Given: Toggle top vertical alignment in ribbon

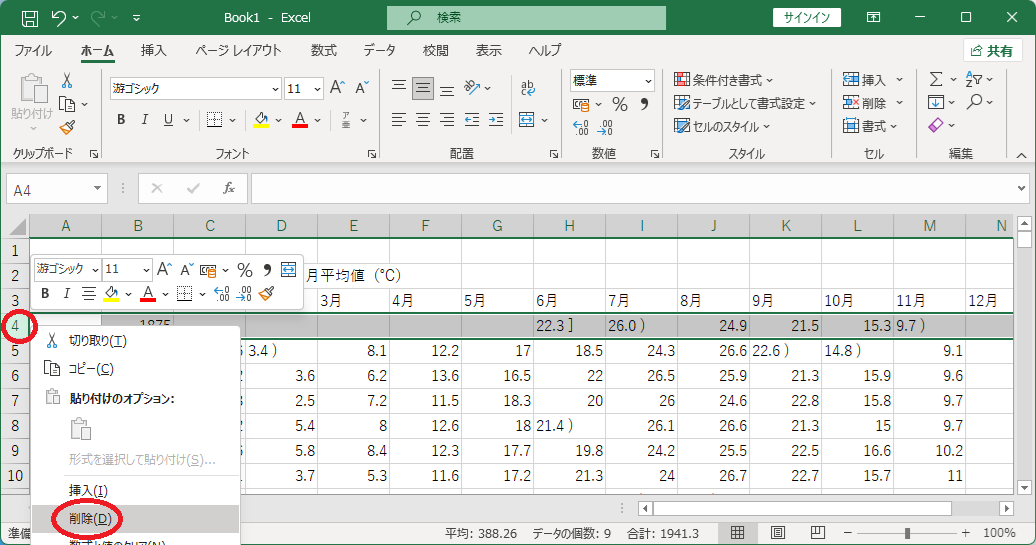Looking at the screenshot, I should tap(398, 88).
